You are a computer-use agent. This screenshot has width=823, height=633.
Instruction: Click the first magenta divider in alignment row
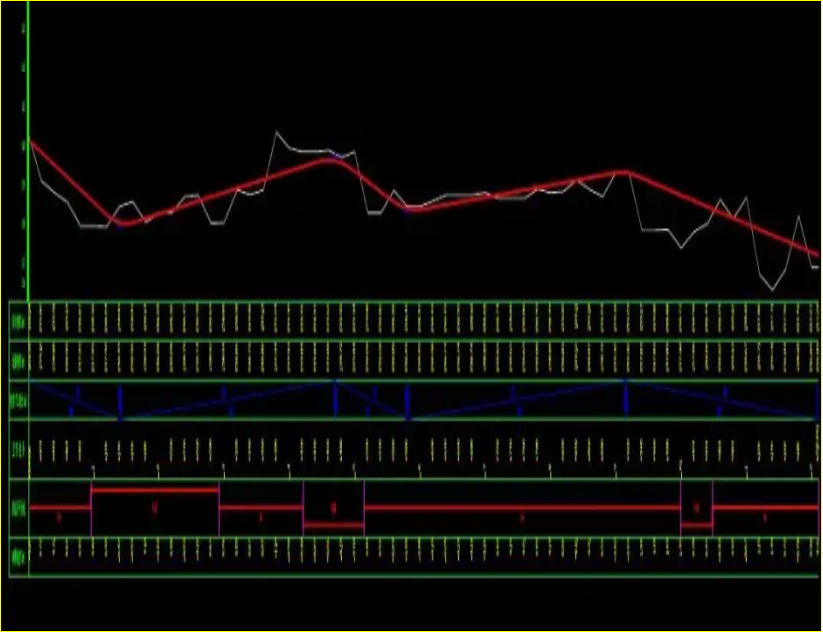91,510
